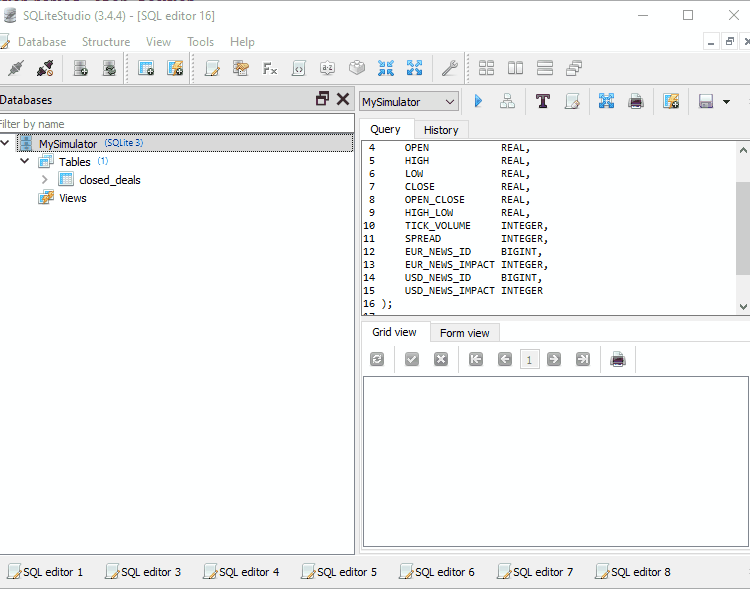Execute the query with the blue play icon
The image size is (750, 589).
478,101
